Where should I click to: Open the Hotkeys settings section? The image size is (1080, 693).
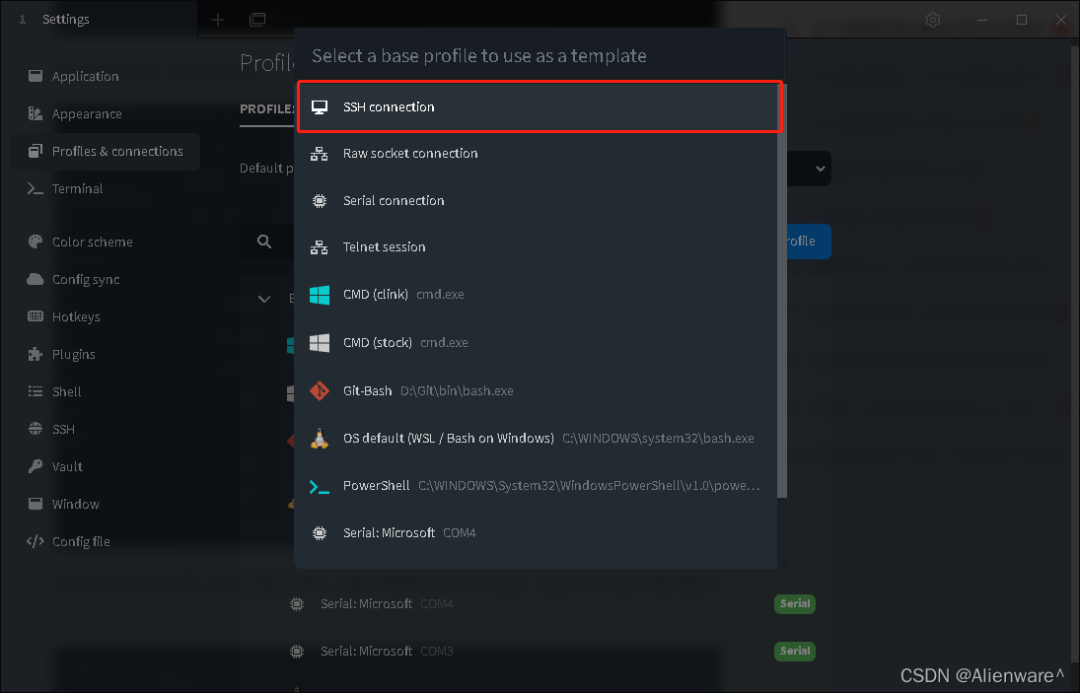[76, 317]
